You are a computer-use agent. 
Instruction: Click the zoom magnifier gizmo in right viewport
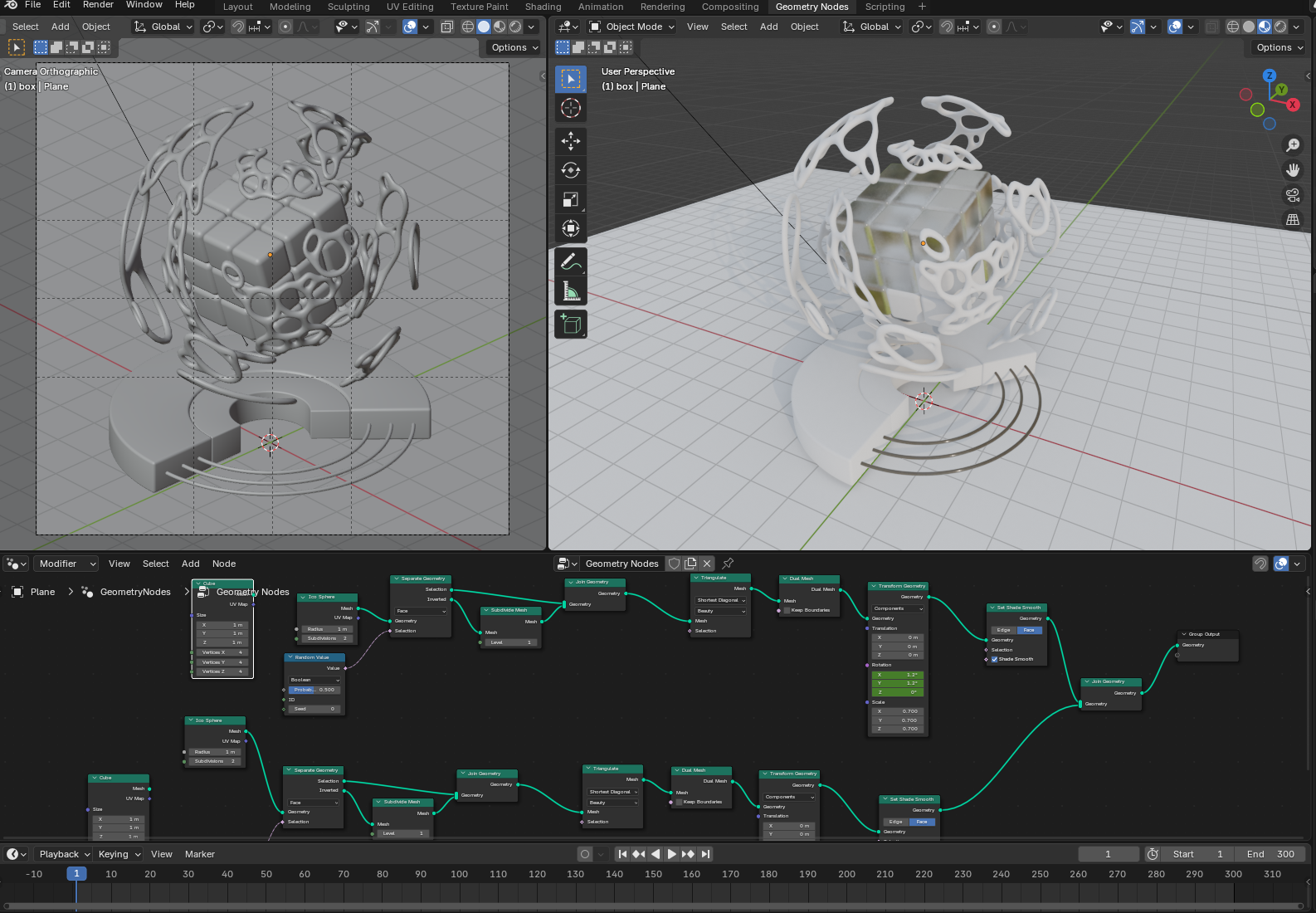click(1293, 145)
